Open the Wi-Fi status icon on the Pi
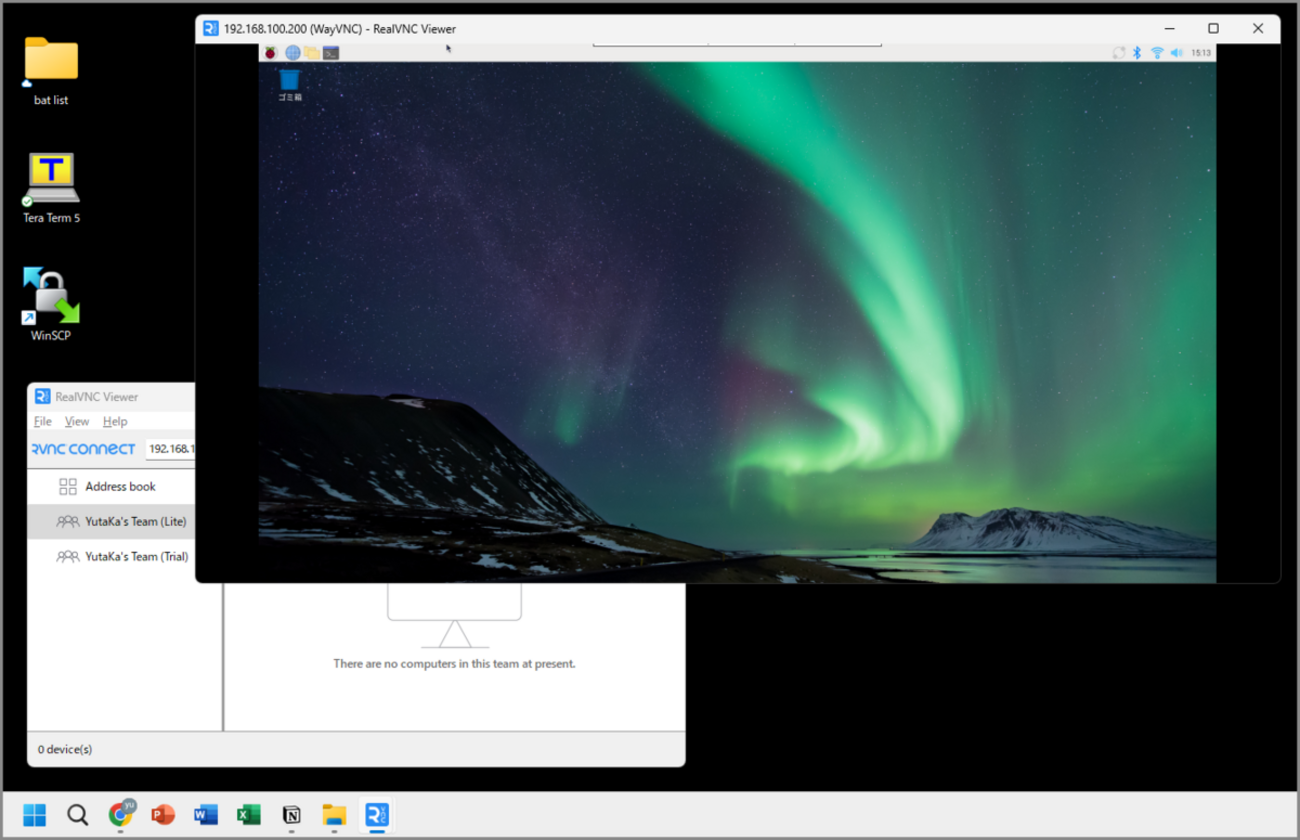The image size is (1300, 840). [1158, 52]
